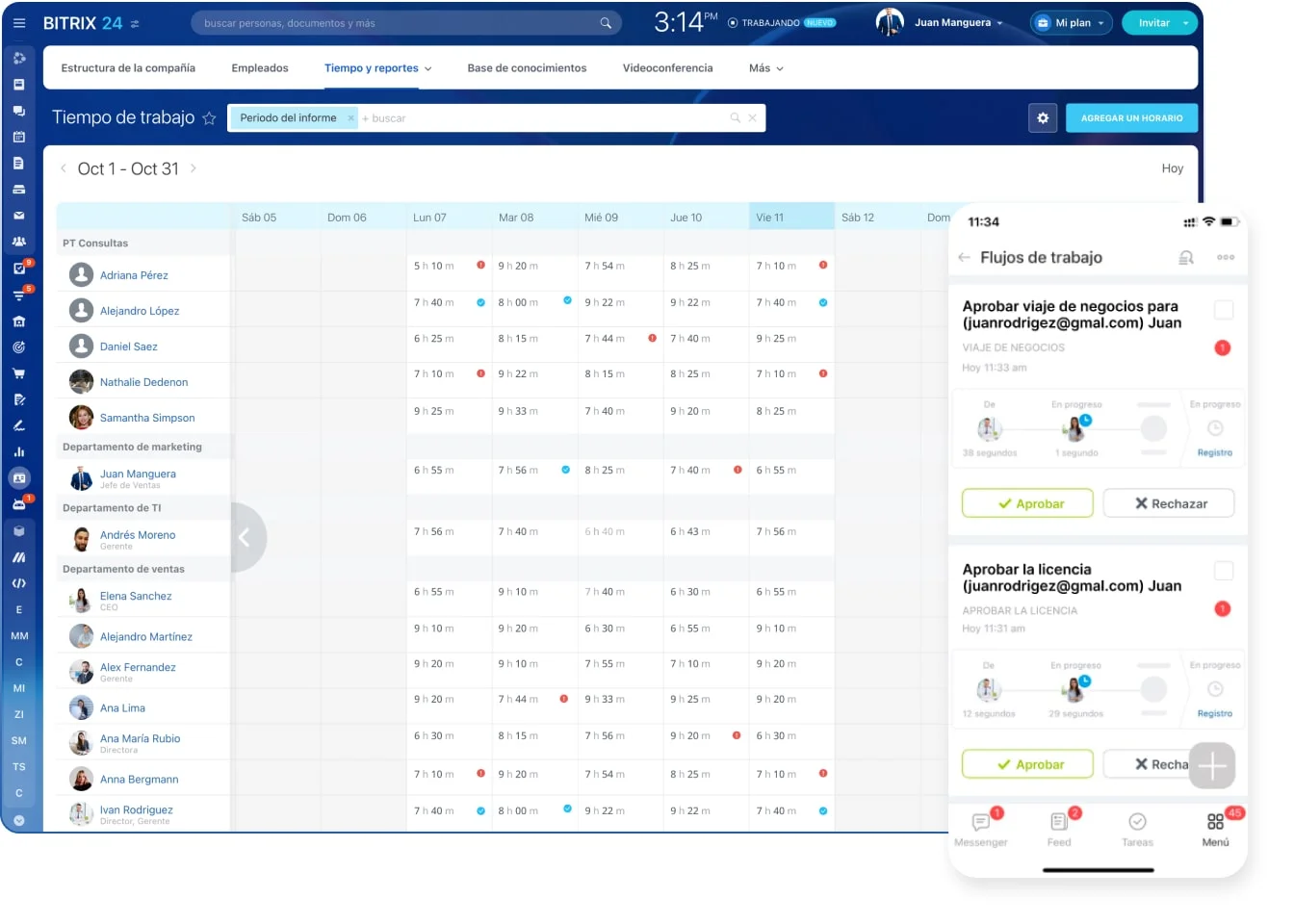
Task: Click the settings gear icon
Action: [x=1043, y=118]
